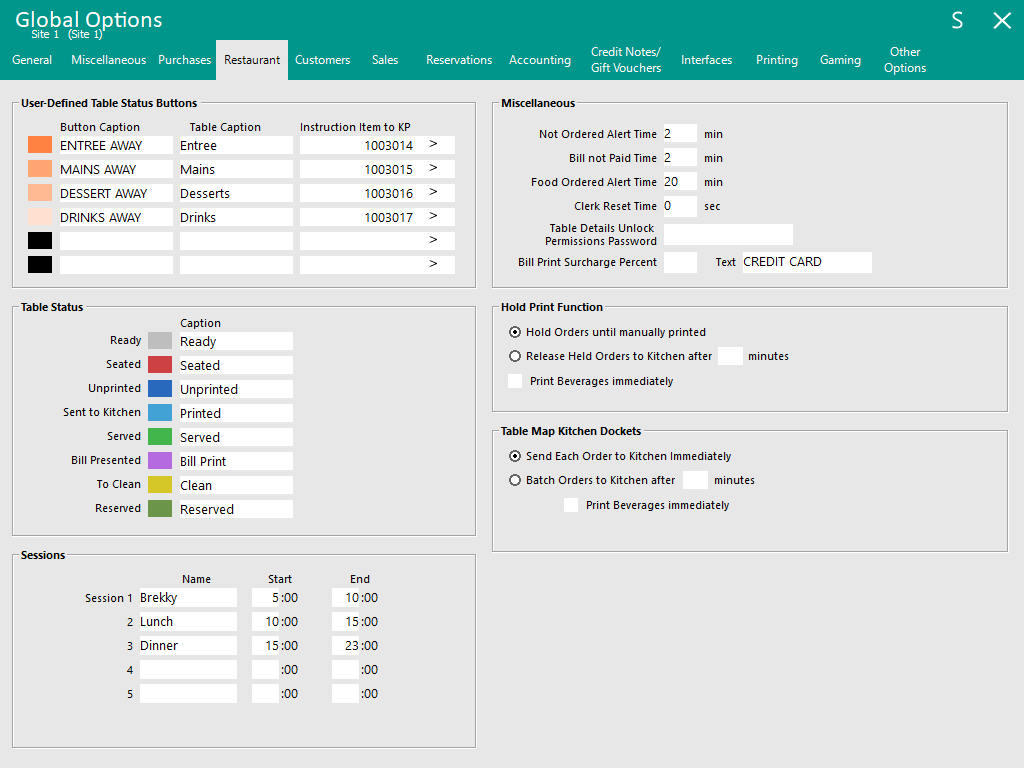1024x768 pixels.
Task: Tick Print Beverages immediately under Kitchen Dockets
Action: (571, 505)
